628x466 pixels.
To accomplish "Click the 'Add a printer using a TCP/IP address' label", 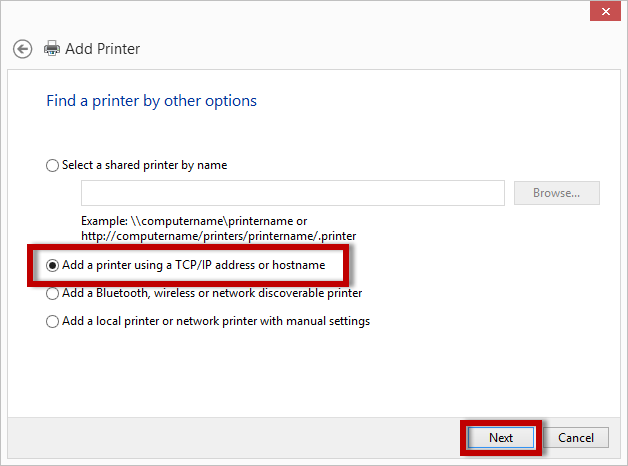I will [193, 265].
